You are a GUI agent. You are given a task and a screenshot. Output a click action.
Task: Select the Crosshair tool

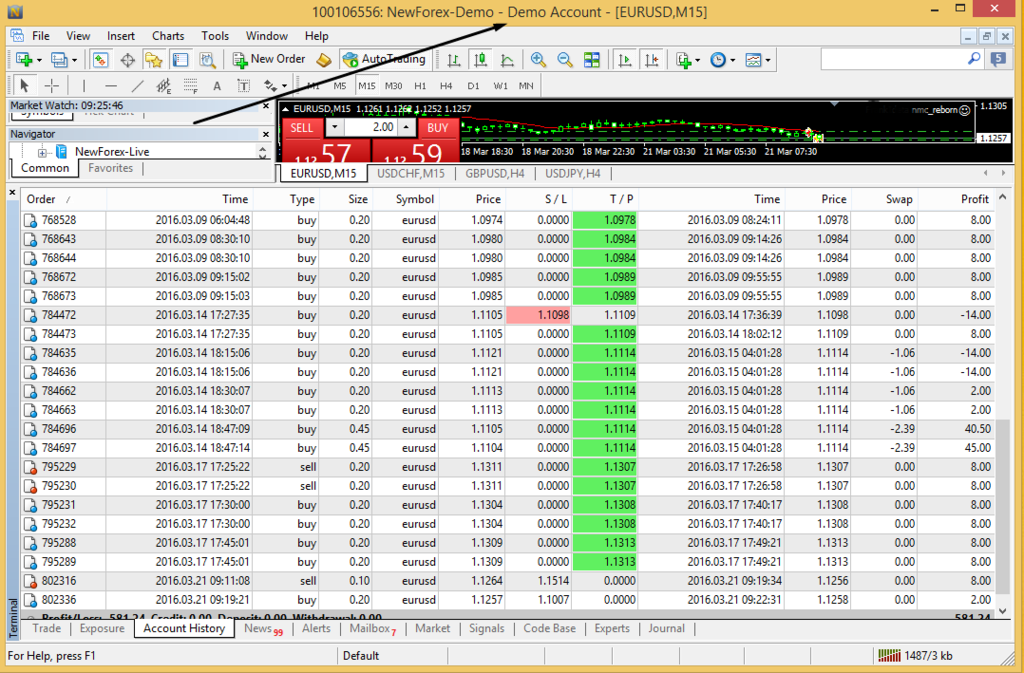tap(52, 86)
